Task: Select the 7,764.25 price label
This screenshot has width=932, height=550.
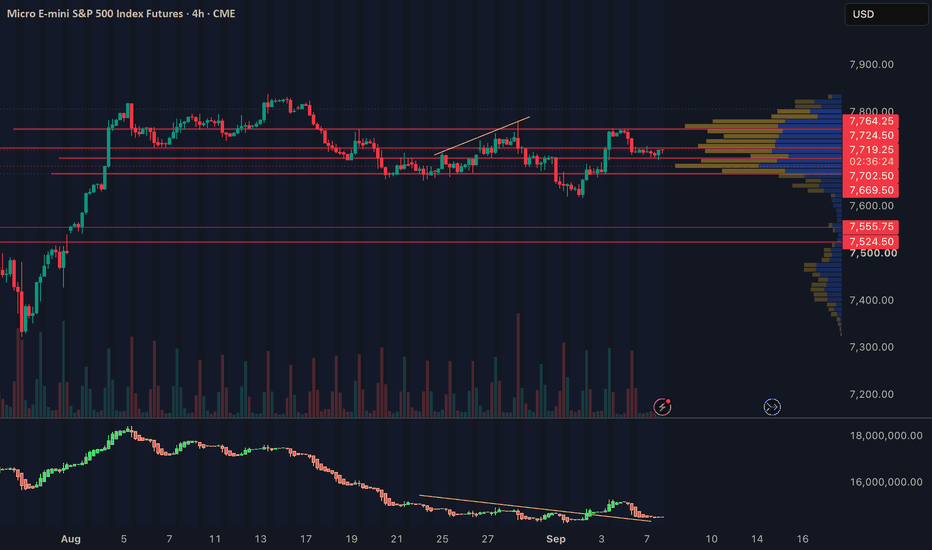Action: click(x=871, y=121)
